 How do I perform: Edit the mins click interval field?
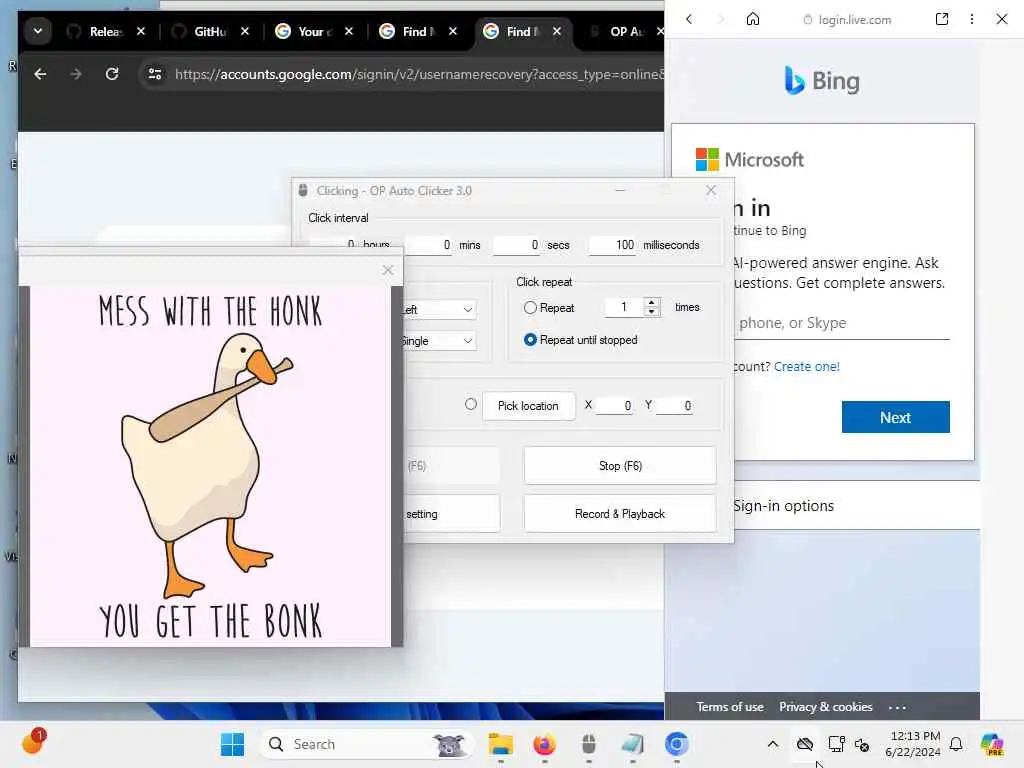(428, 245)
